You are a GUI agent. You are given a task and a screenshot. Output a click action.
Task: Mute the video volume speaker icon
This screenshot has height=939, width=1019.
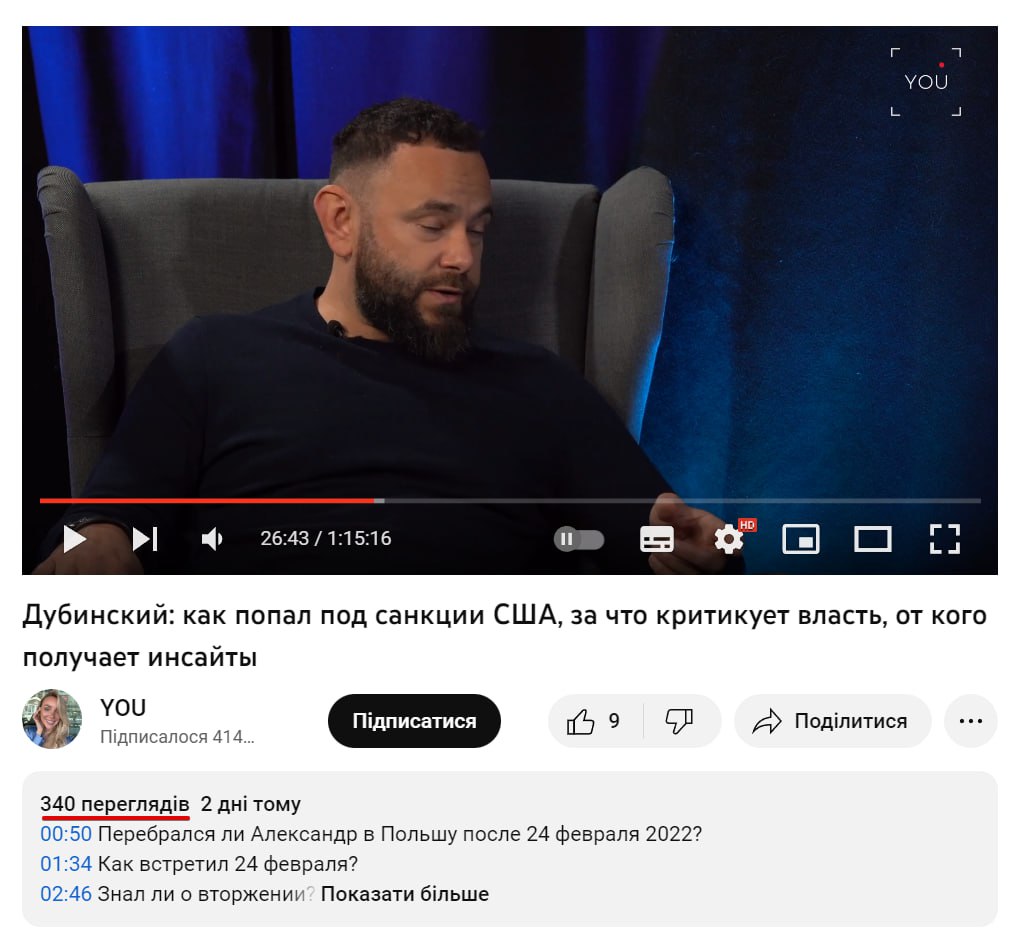pos(212,539)
